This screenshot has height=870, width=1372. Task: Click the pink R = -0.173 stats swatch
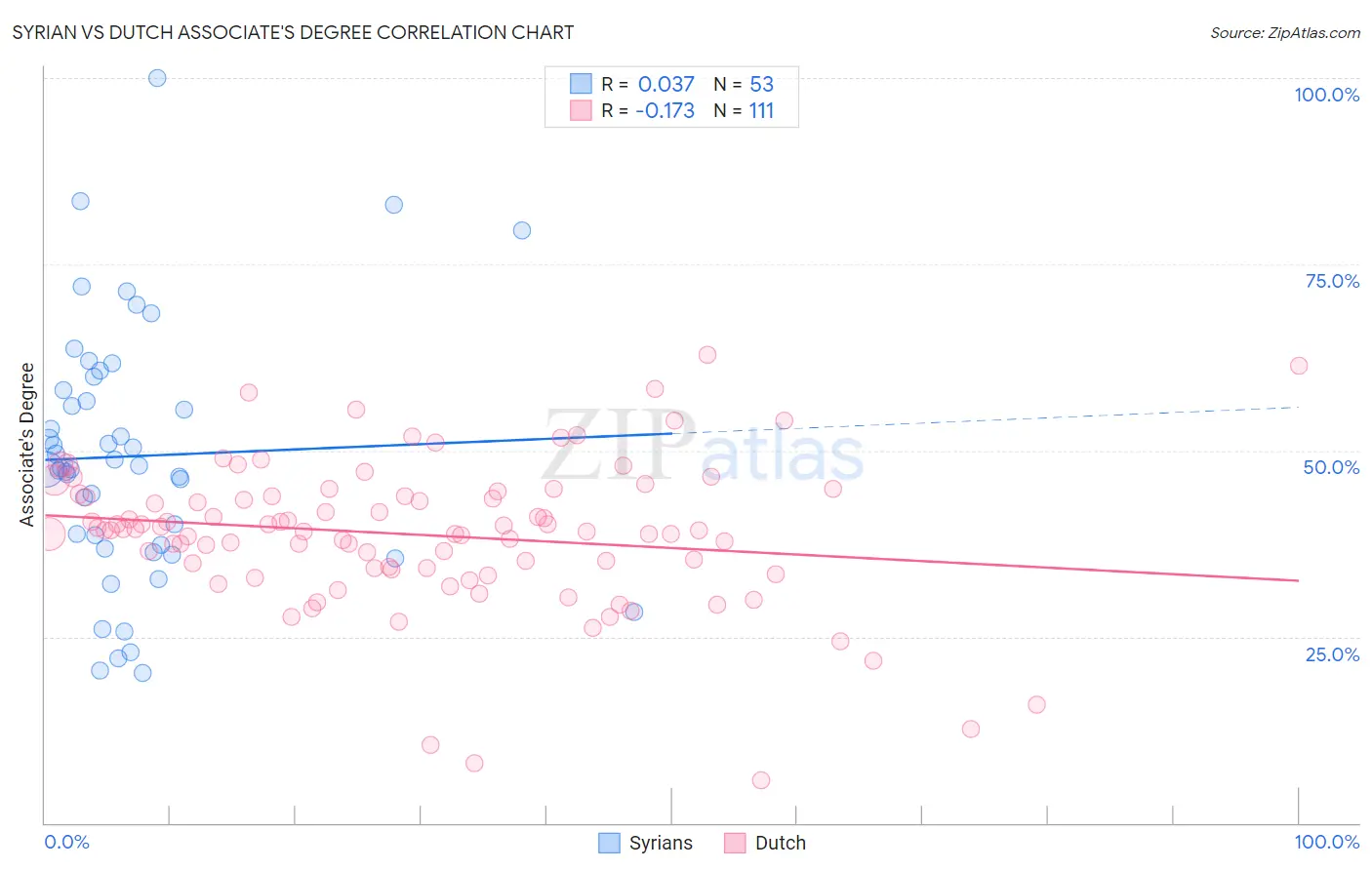click(581, 110)
